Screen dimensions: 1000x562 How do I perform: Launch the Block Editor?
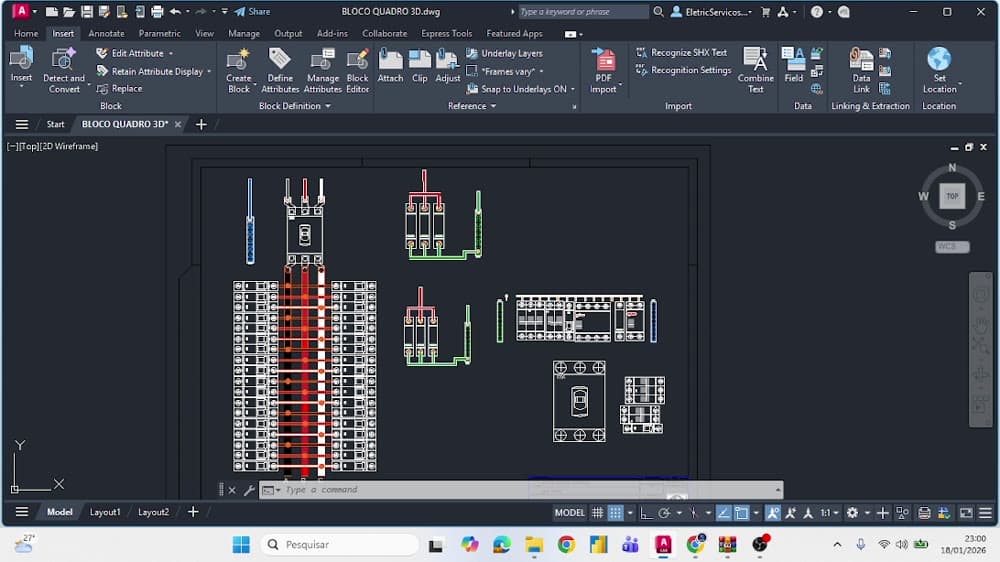click(357, 70)
